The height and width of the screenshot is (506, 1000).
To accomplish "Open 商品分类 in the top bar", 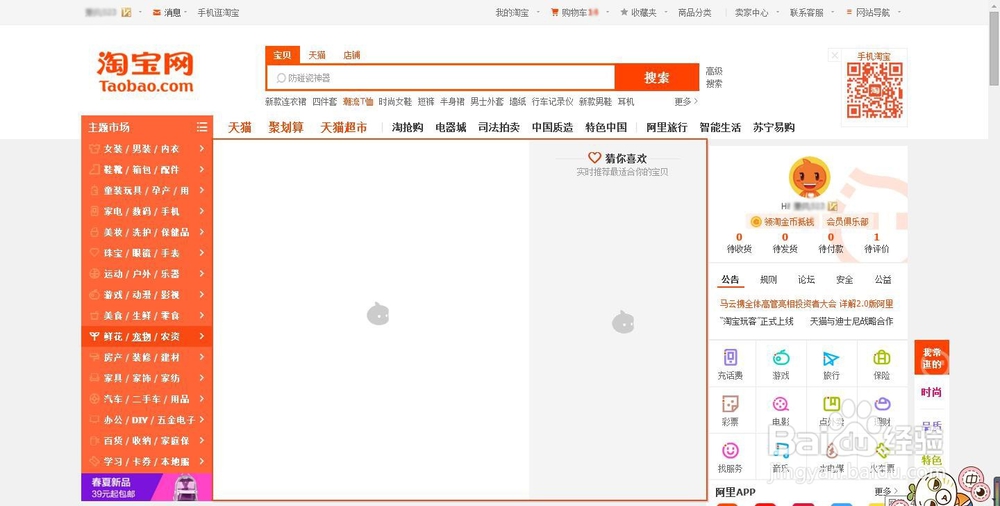I will [x=695, y=12].
